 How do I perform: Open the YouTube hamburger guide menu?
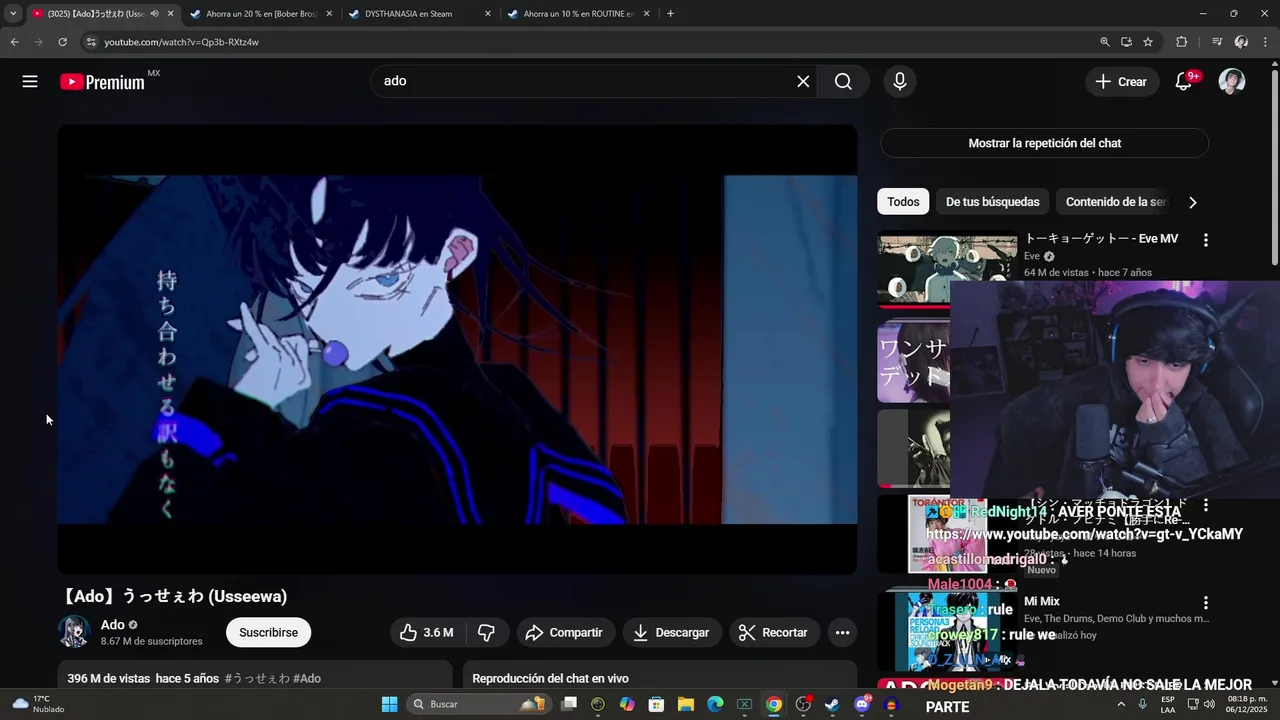(30, 82)
